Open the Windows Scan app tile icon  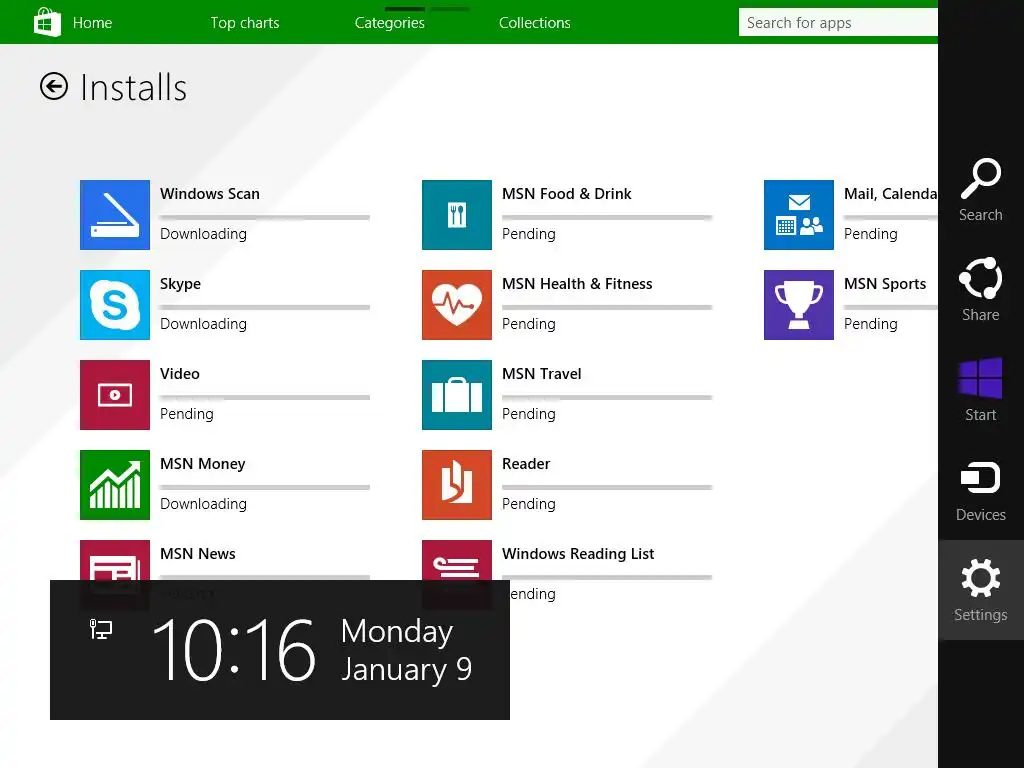115,215
